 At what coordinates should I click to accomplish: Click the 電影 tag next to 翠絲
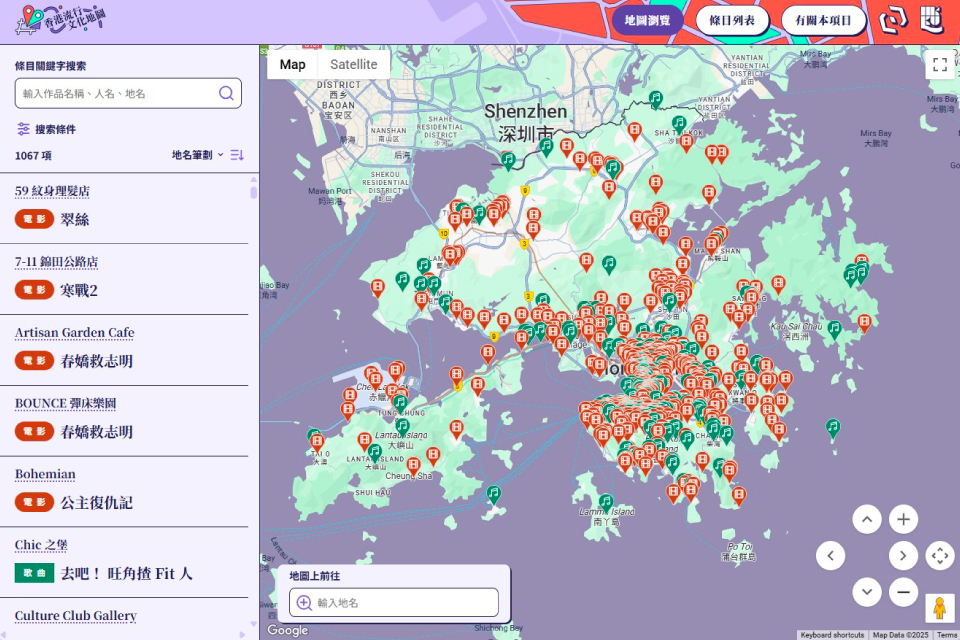(x=34, y=219)
